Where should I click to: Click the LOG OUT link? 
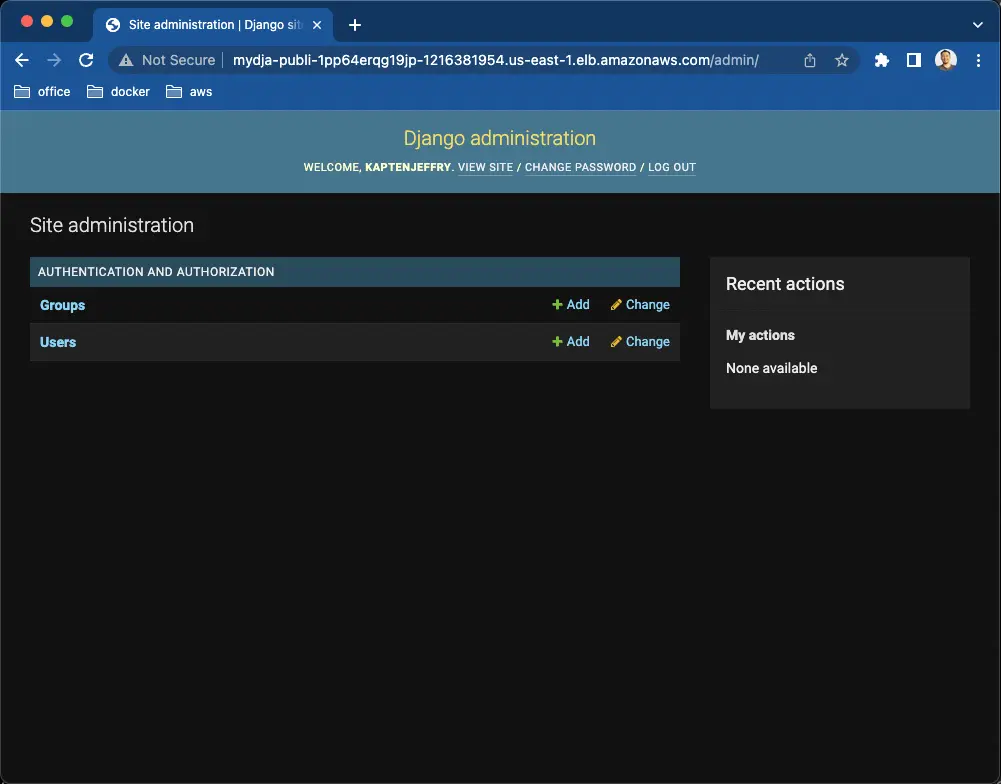pos(672,167)
